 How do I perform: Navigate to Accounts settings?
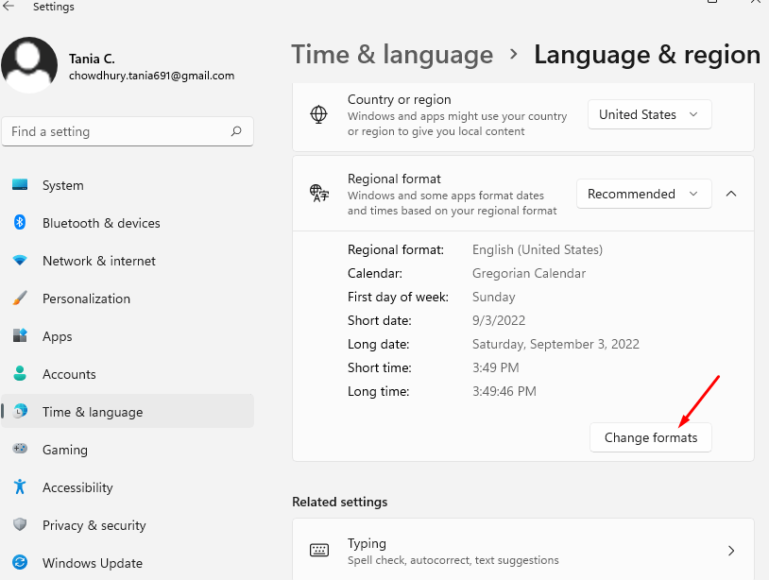point(128,374)
